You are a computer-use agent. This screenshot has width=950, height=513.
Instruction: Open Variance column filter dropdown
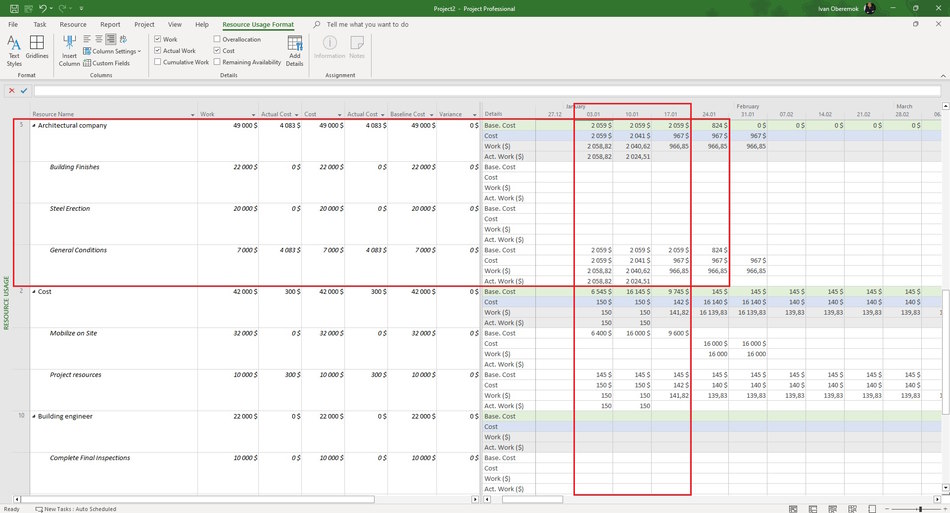click(x=474, y=114)
